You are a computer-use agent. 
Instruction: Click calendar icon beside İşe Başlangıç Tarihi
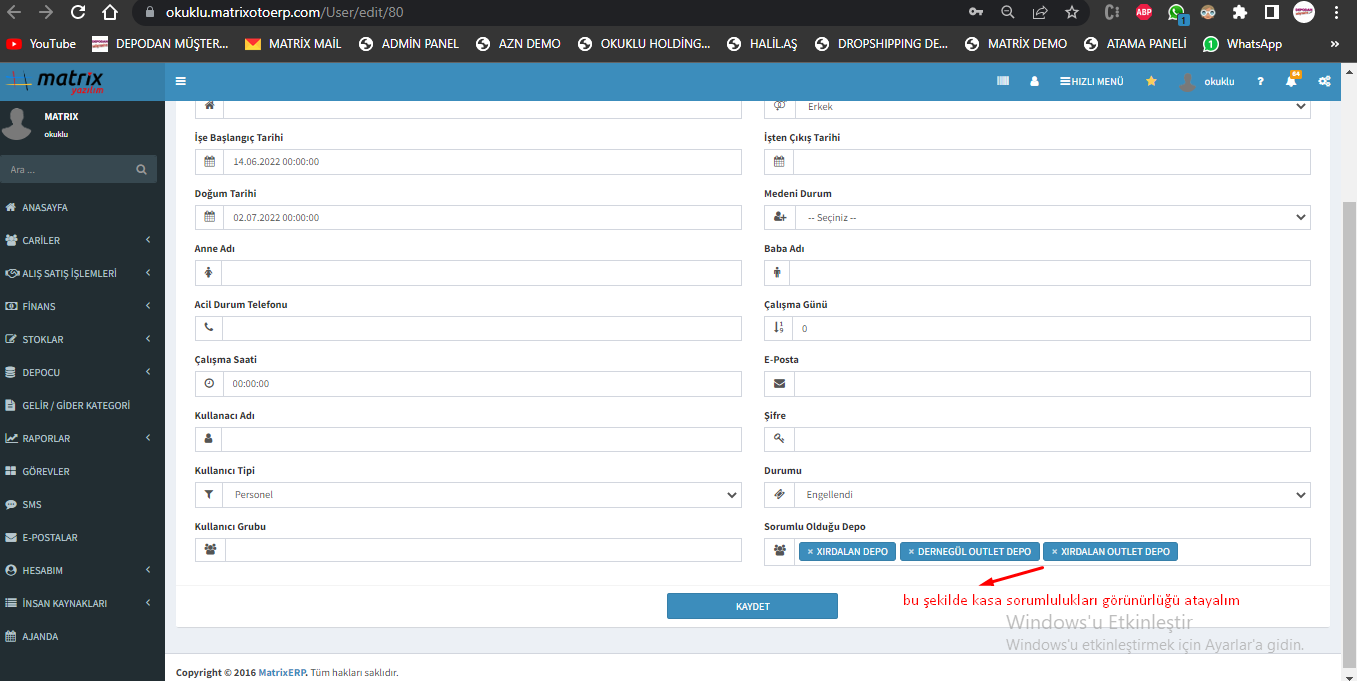pos(209,162)
